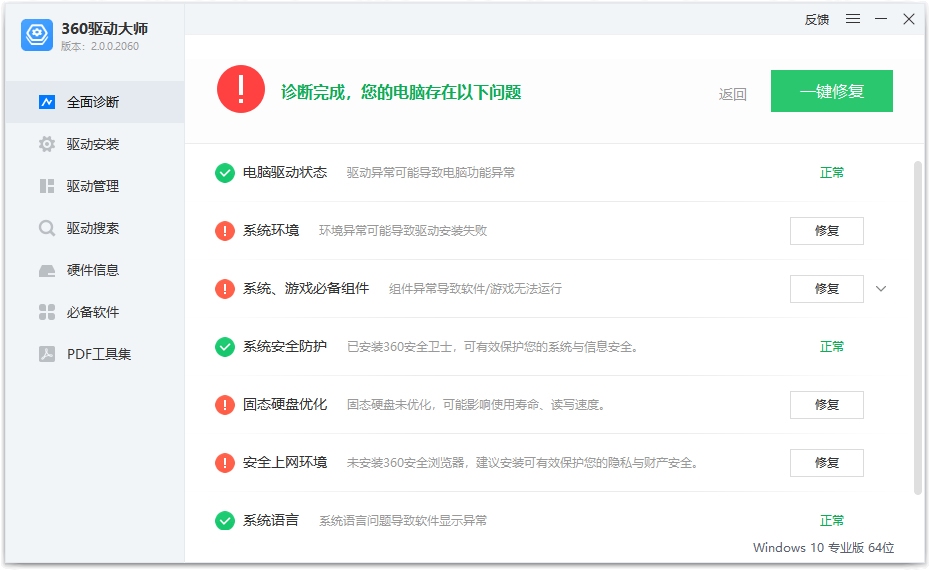Open the 反馈 feedback link
The height and width of the screenshot is (570, 930).
coord(817,20)
